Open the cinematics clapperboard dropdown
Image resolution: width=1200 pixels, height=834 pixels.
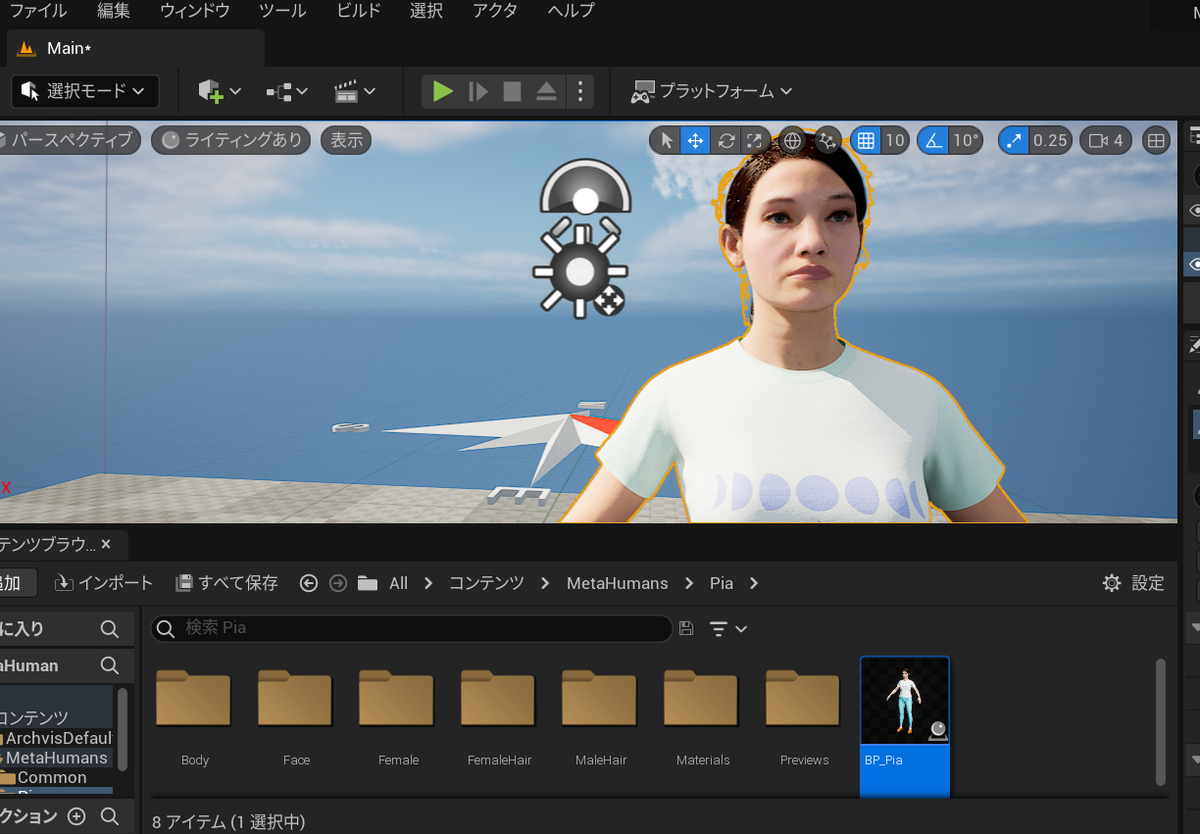pos(355,91)
